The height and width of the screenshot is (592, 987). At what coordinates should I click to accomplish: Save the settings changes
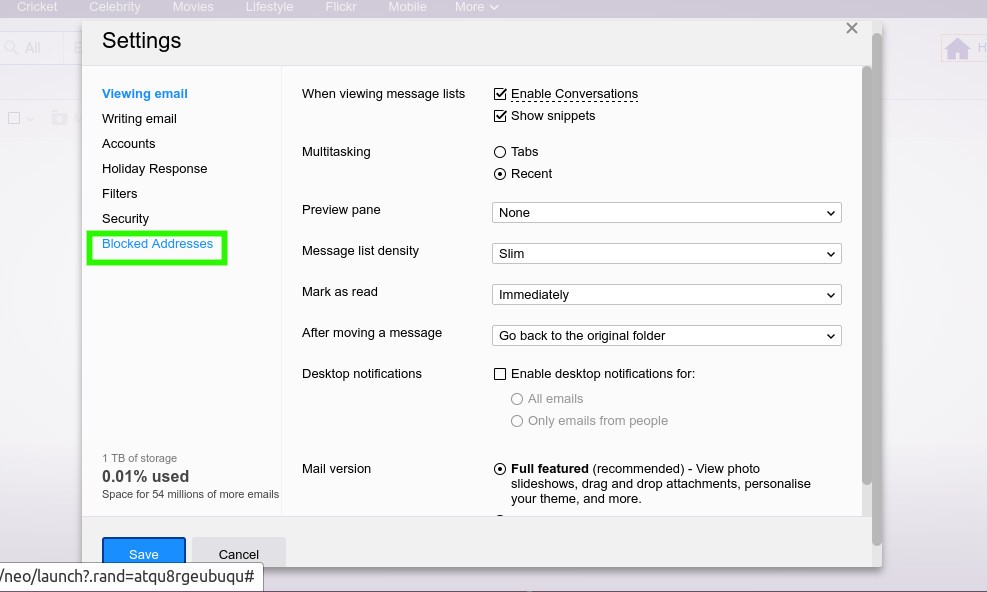[x=143, y=554]
